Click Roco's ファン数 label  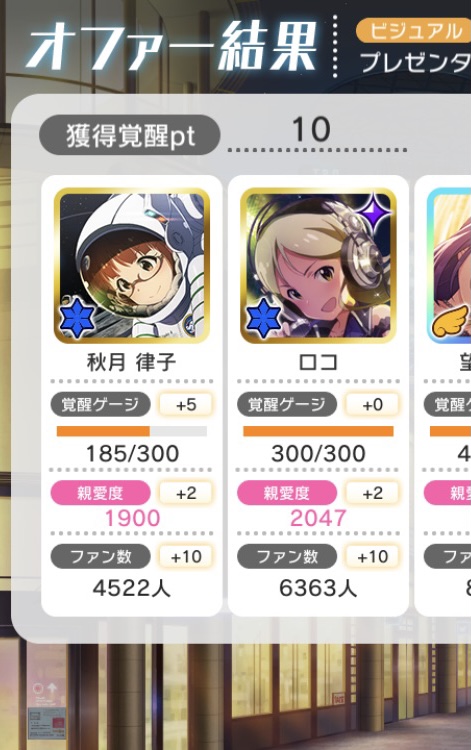287,556
